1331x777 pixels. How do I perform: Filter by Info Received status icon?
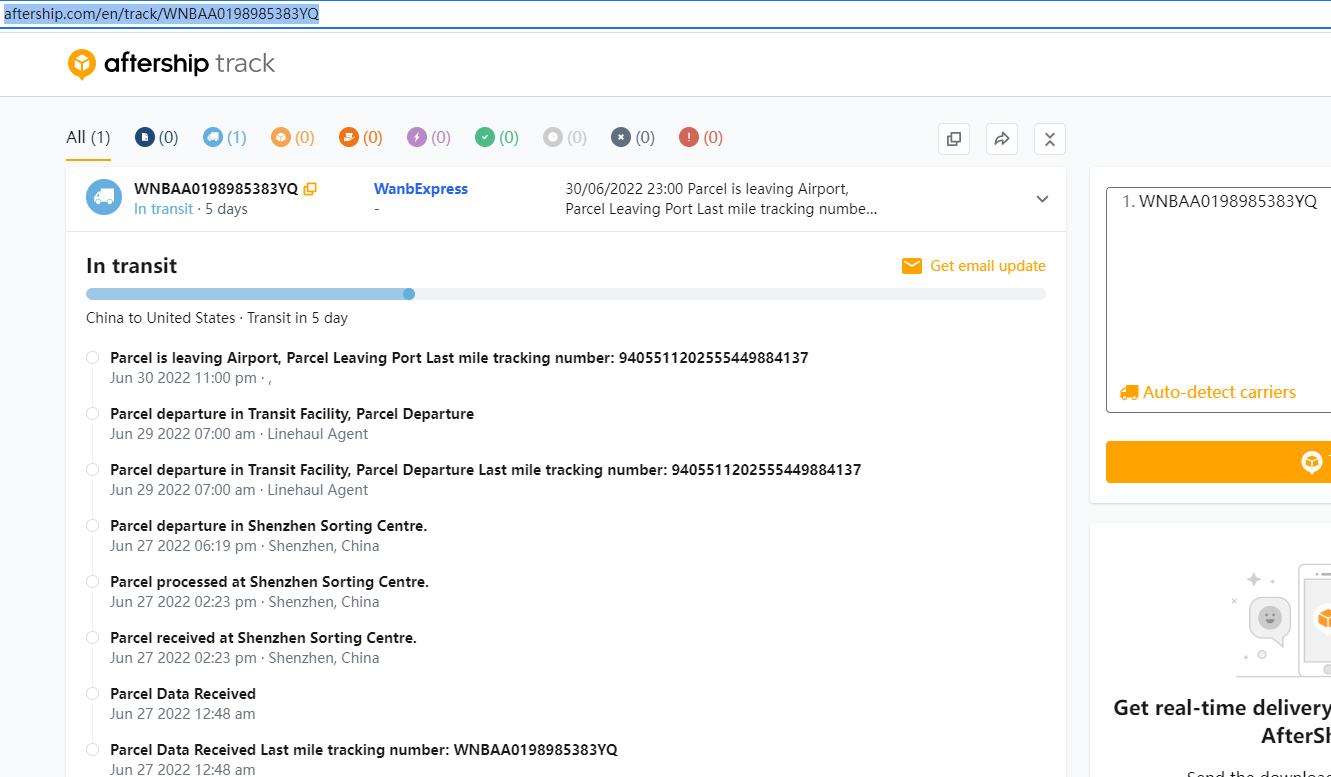[146, 137]
